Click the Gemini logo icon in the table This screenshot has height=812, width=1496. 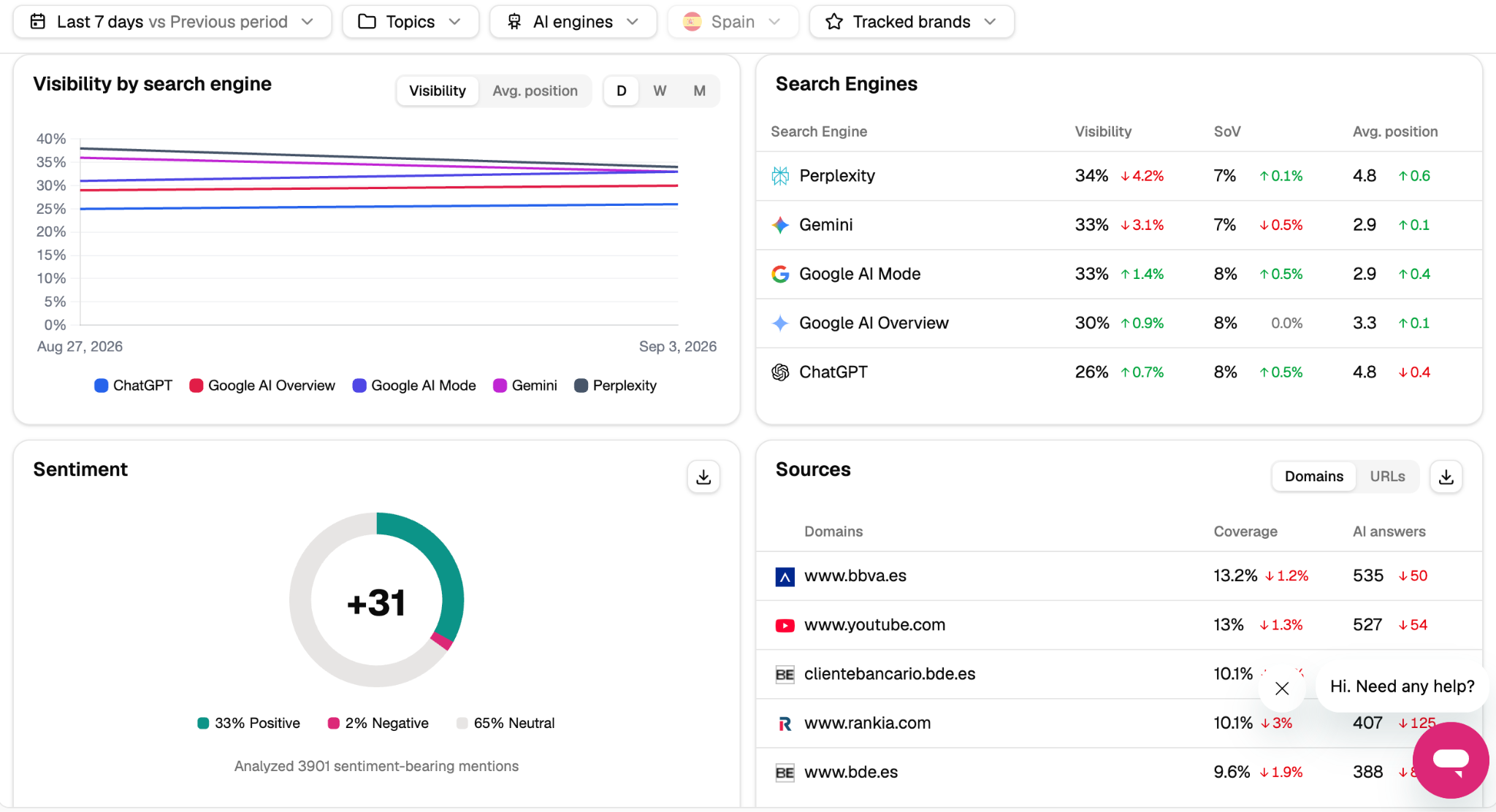pos(780,225)
